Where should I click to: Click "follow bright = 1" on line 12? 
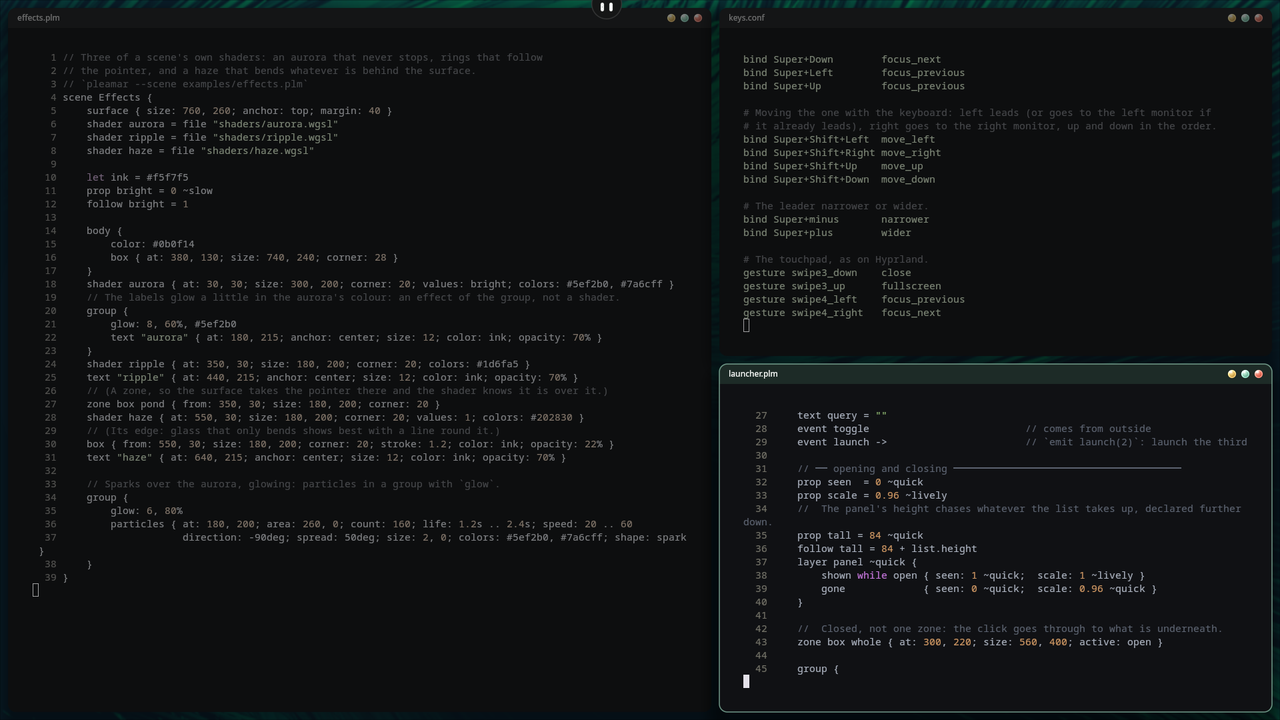(137, 204)
